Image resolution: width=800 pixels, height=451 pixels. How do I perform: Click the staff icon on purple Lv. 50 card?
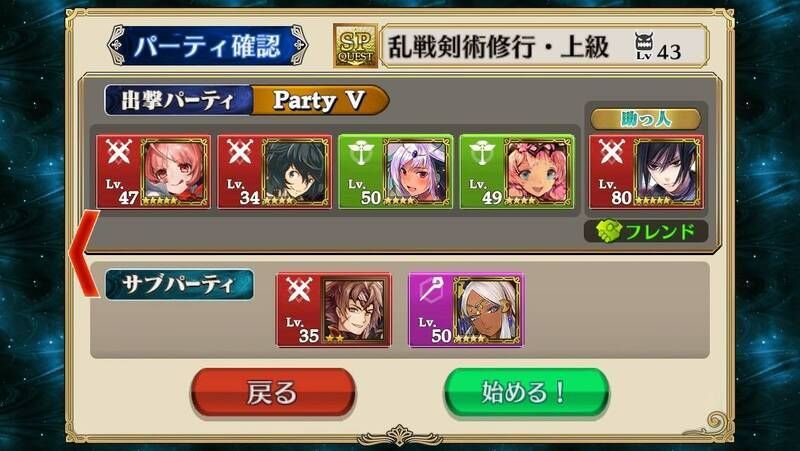coord(430,290)
